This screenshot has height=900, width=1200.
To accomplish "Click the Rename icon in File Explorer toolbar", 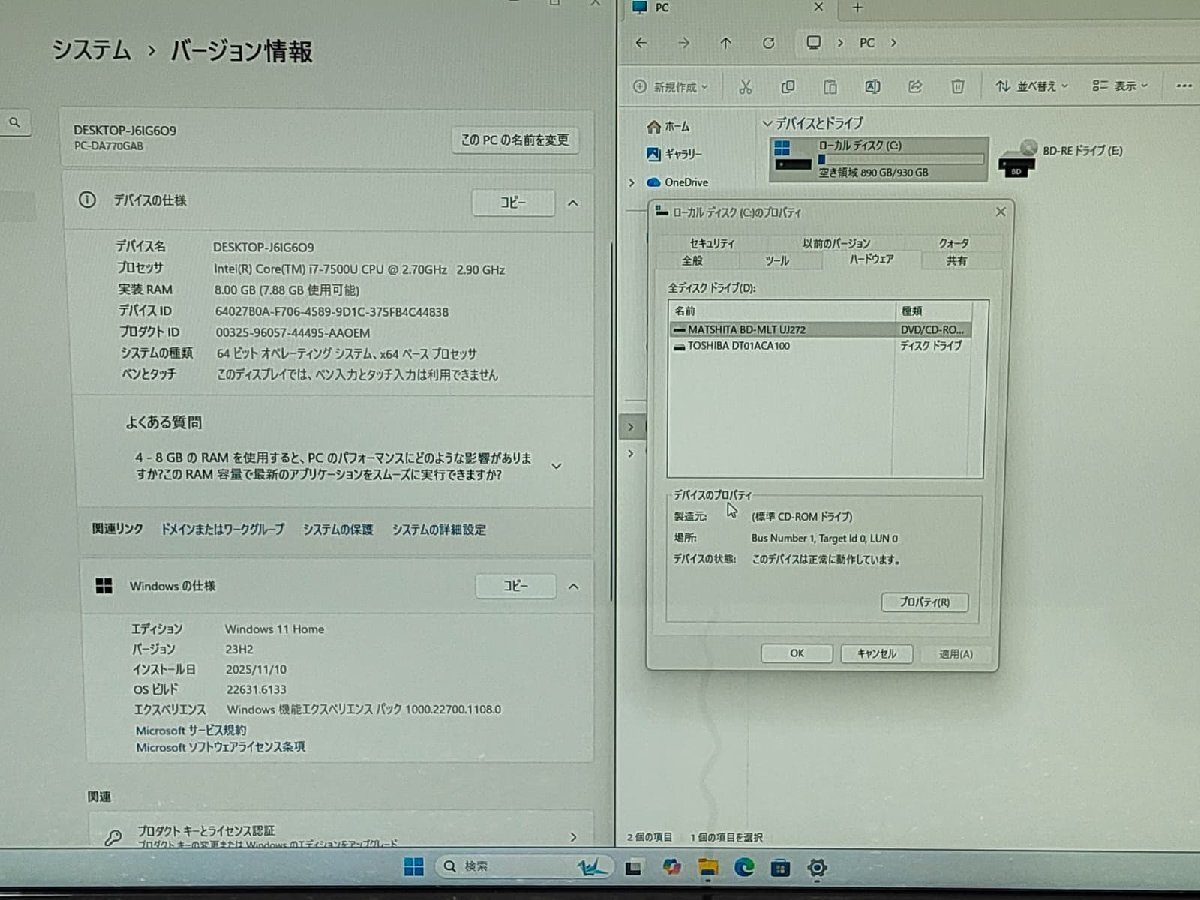I will point(872,87).
